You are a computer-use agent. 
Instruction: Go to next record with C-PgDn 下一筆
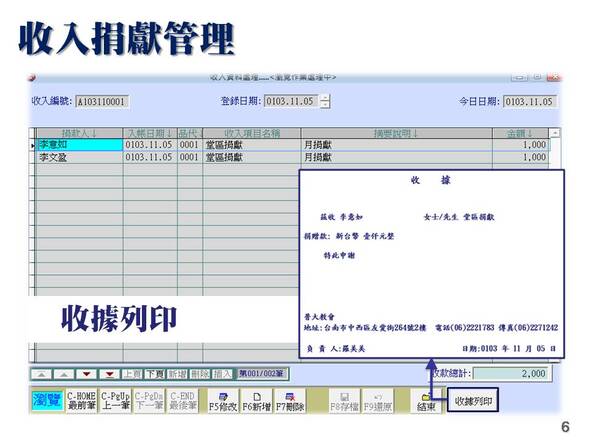pyautogui.click(x=149, y=400)
